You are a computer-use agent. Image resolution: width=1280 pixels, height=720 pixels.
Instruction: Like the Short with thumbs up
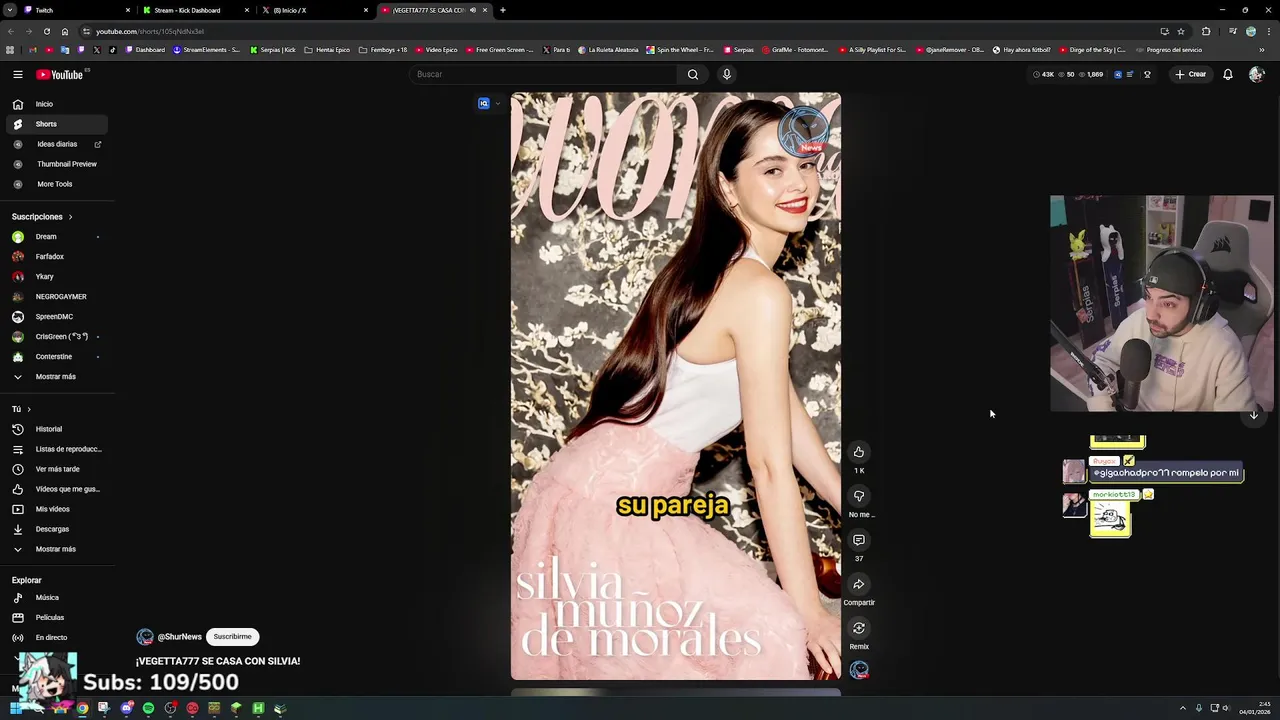tap(858, 452)
